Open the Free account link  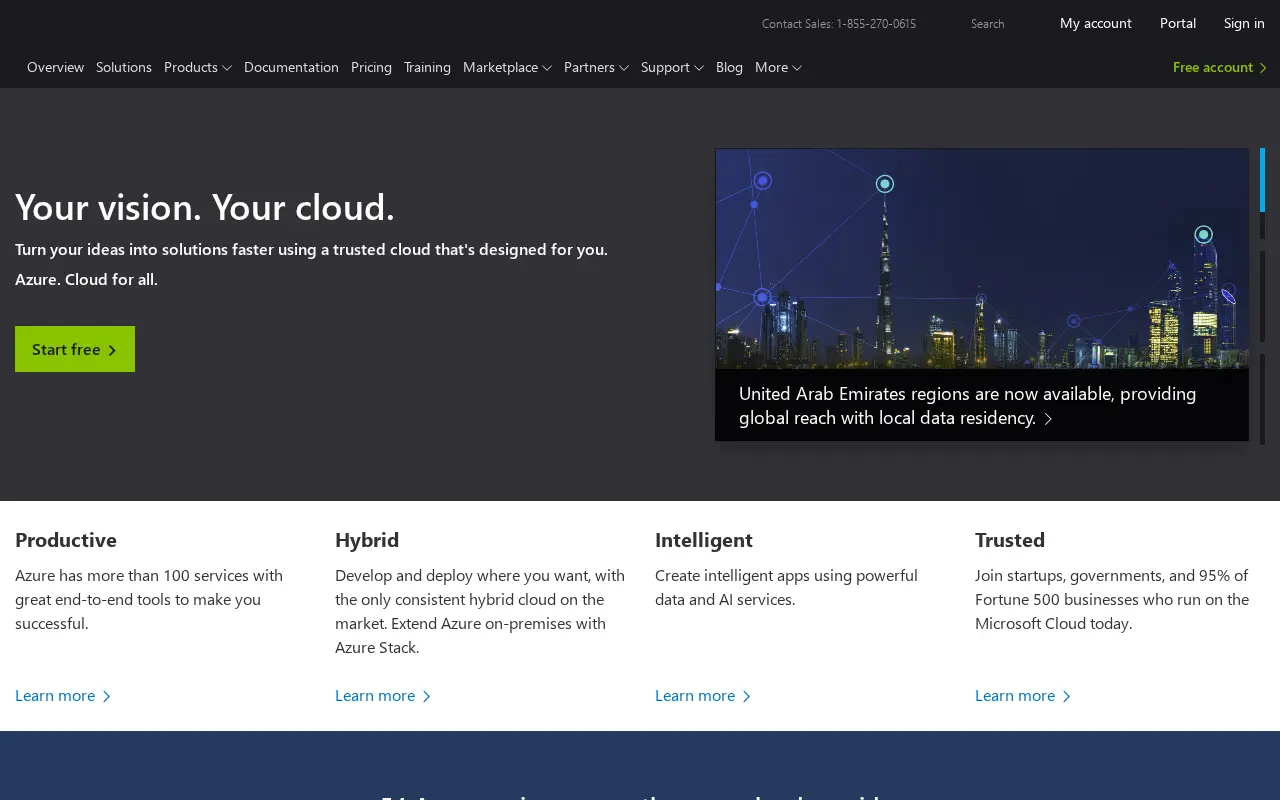point(1220,67)
